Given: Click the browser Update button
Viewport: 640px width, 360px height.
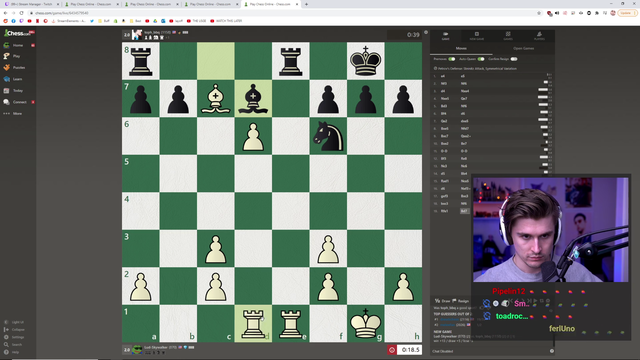Looking at the screenshot, I should pyautogui.click(x=627, y=13).
